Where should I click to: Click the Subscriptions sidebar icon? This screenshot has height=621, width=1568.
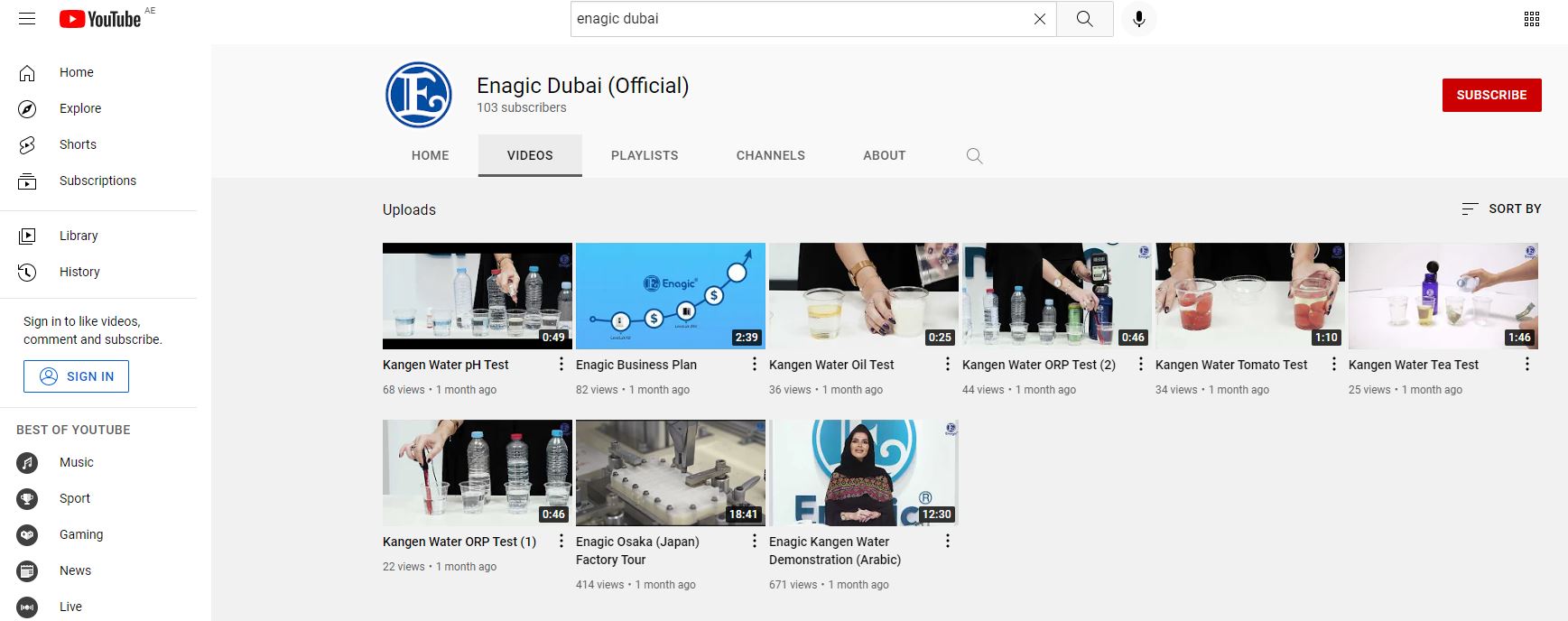(x=28, y=181)
